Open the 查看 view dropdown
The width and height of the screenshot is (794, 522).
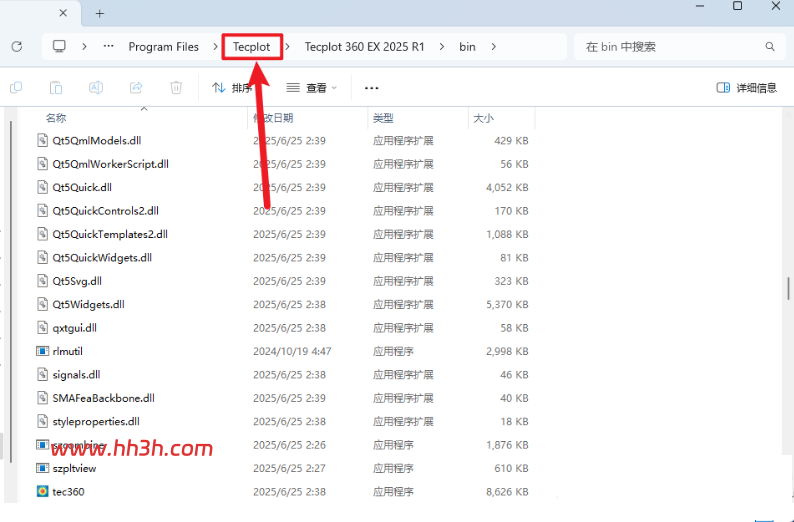(x=311, y=88)
